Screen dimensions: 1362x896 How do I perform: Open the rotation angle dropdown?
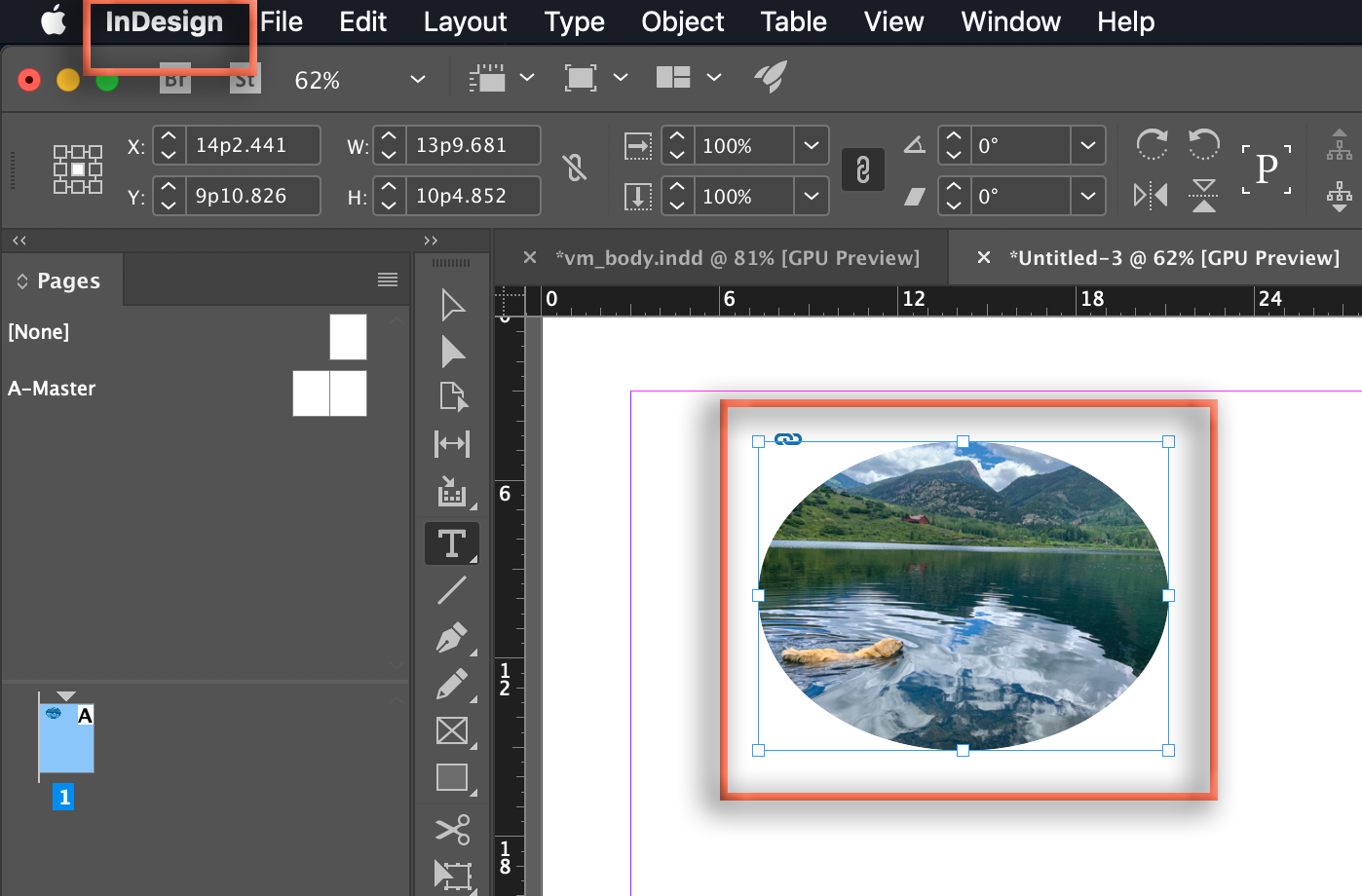(x=1088, y=144)
